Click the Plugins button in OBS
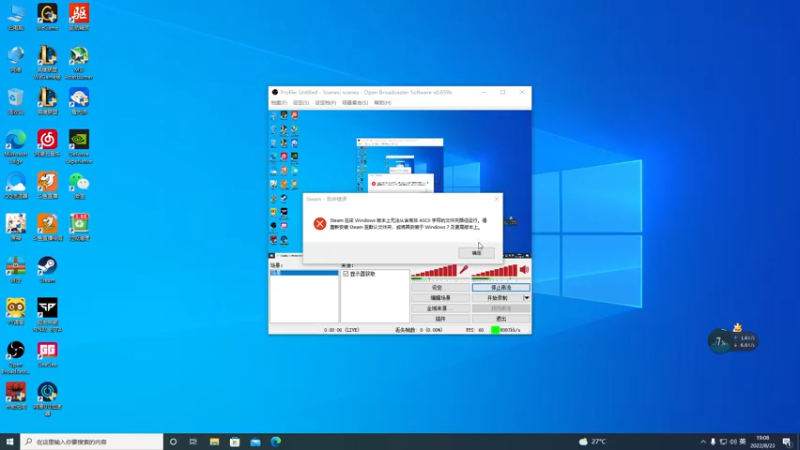The width and height of the screenshot is (800, 450). 440,319
